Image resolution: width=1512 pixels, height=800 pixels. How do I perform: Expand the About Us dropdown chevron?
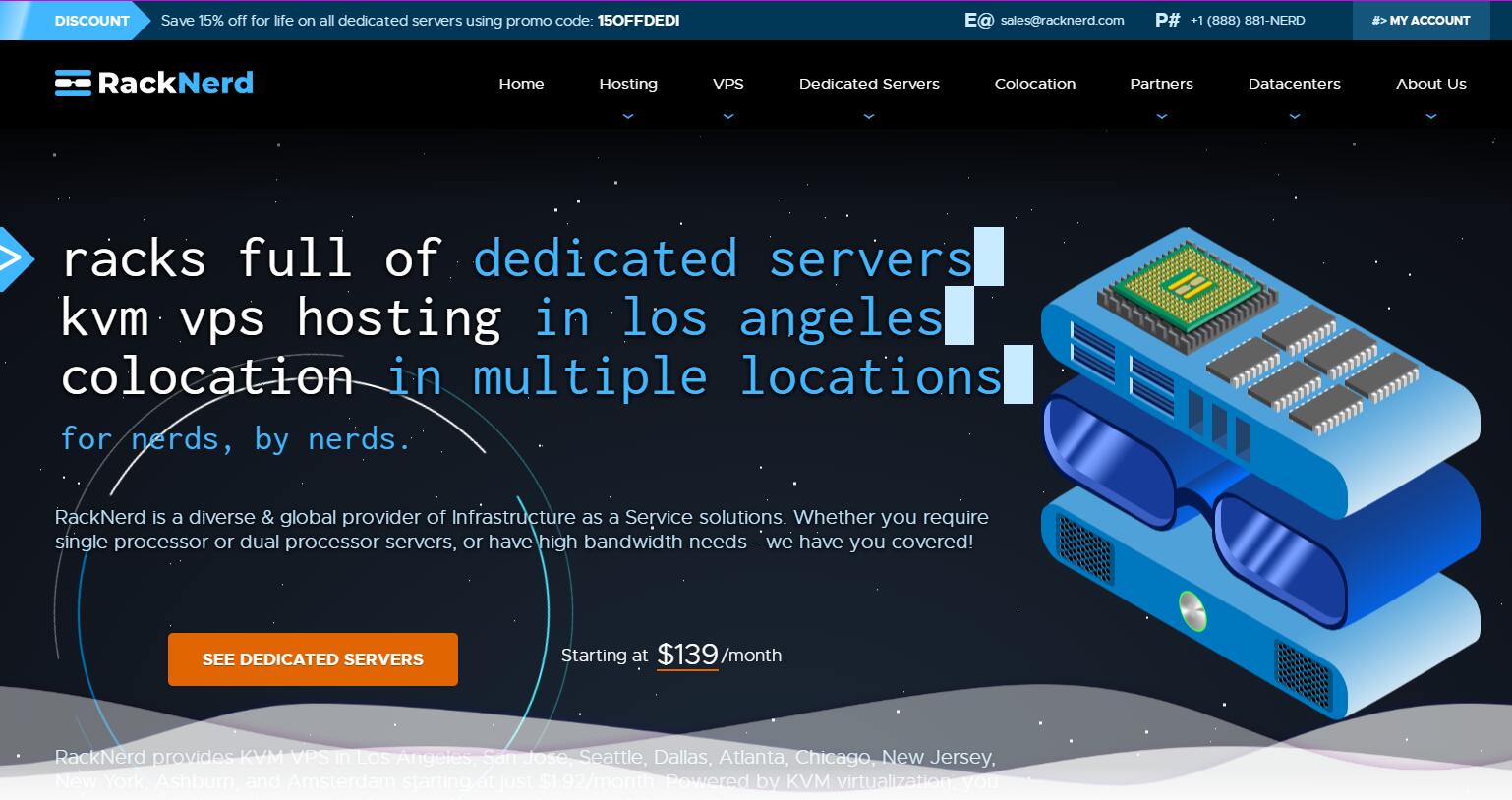point(1431,116)
